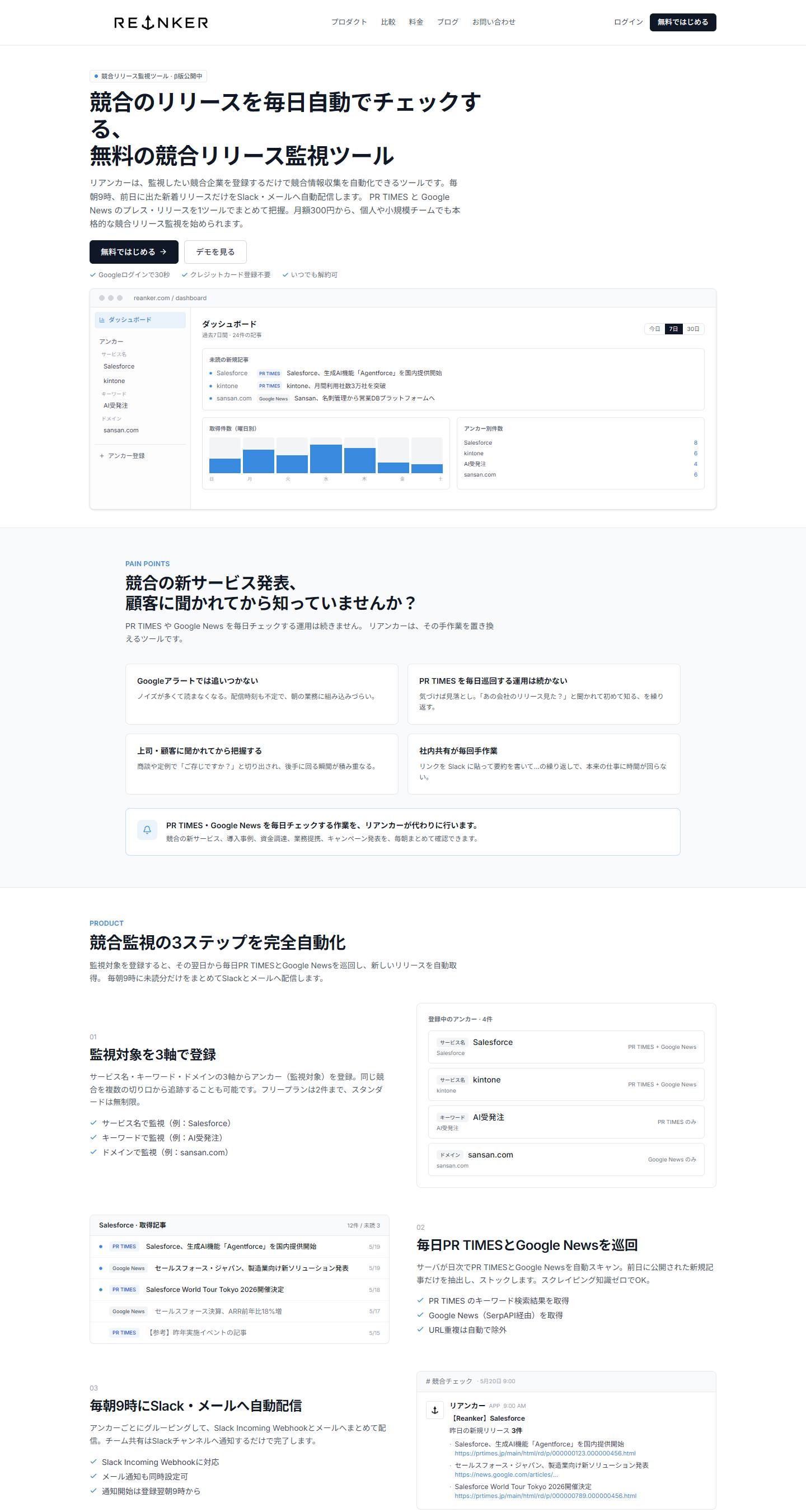Open the プロダクト nav menu item
The height and width of the screenshot is (1512, 806).
point(349,22)
